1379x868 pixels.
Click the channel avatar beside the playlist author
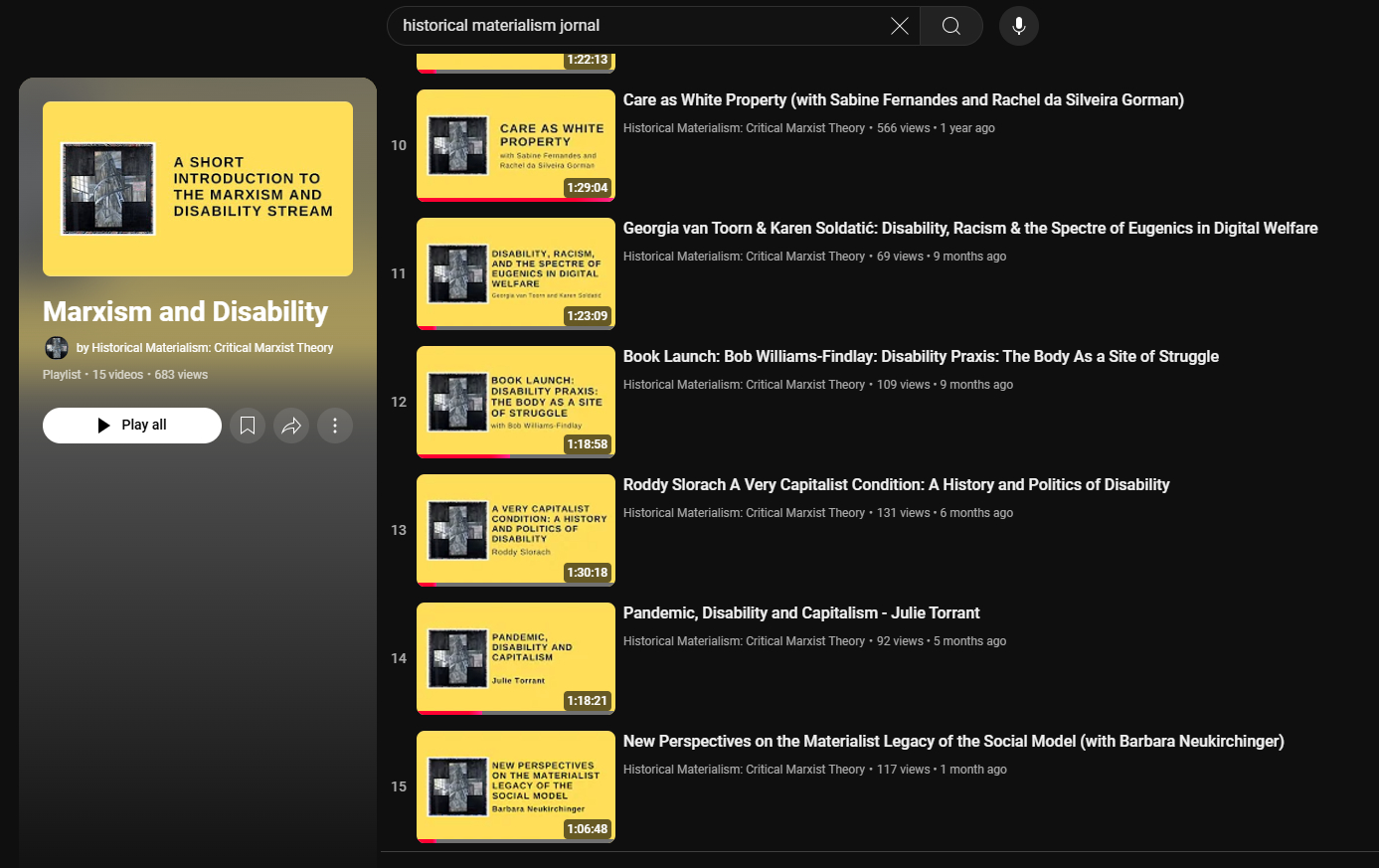(x=57, y=348)
